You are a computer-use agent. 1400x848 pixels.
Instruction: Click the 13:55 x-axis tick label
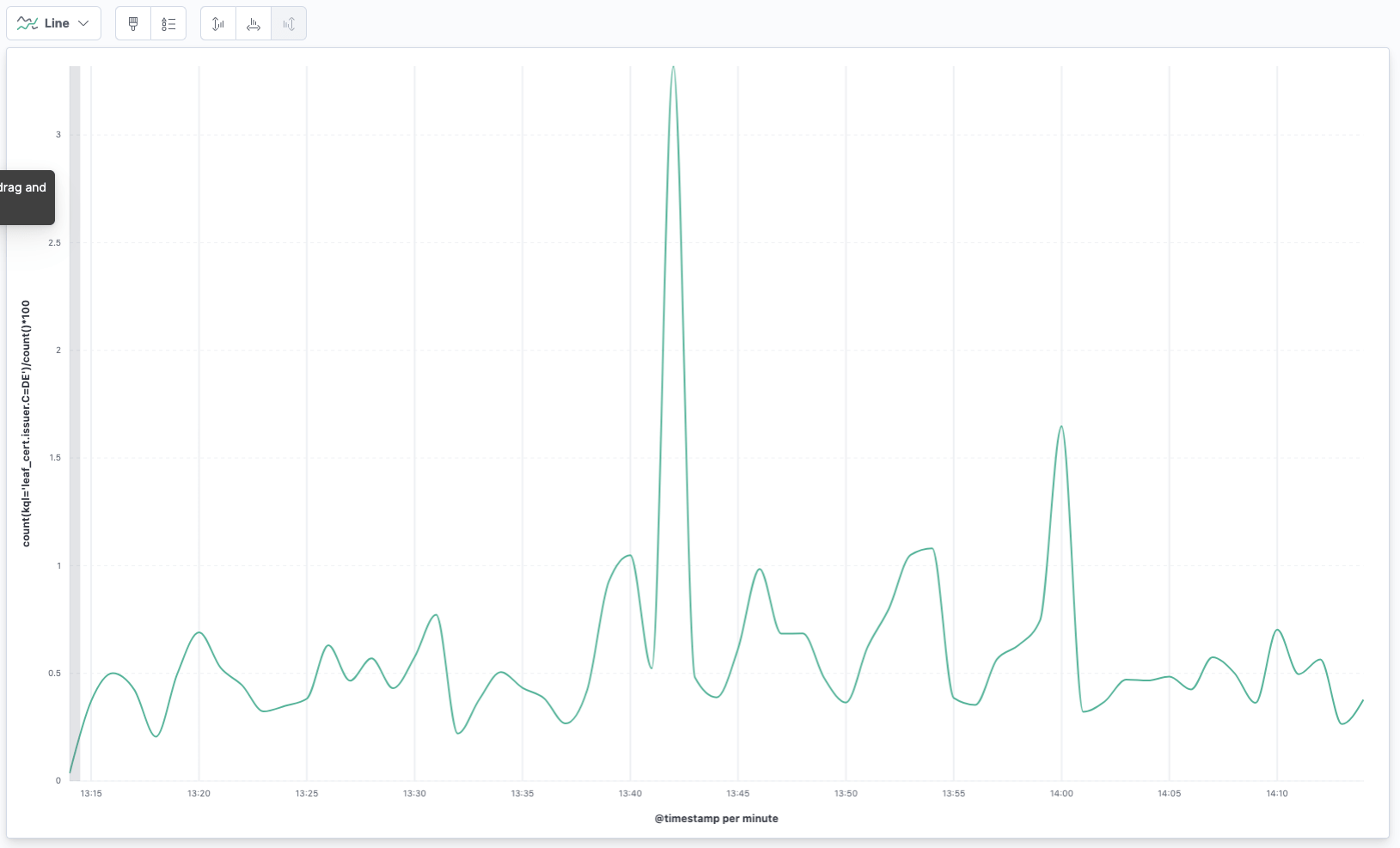point(953,793)
